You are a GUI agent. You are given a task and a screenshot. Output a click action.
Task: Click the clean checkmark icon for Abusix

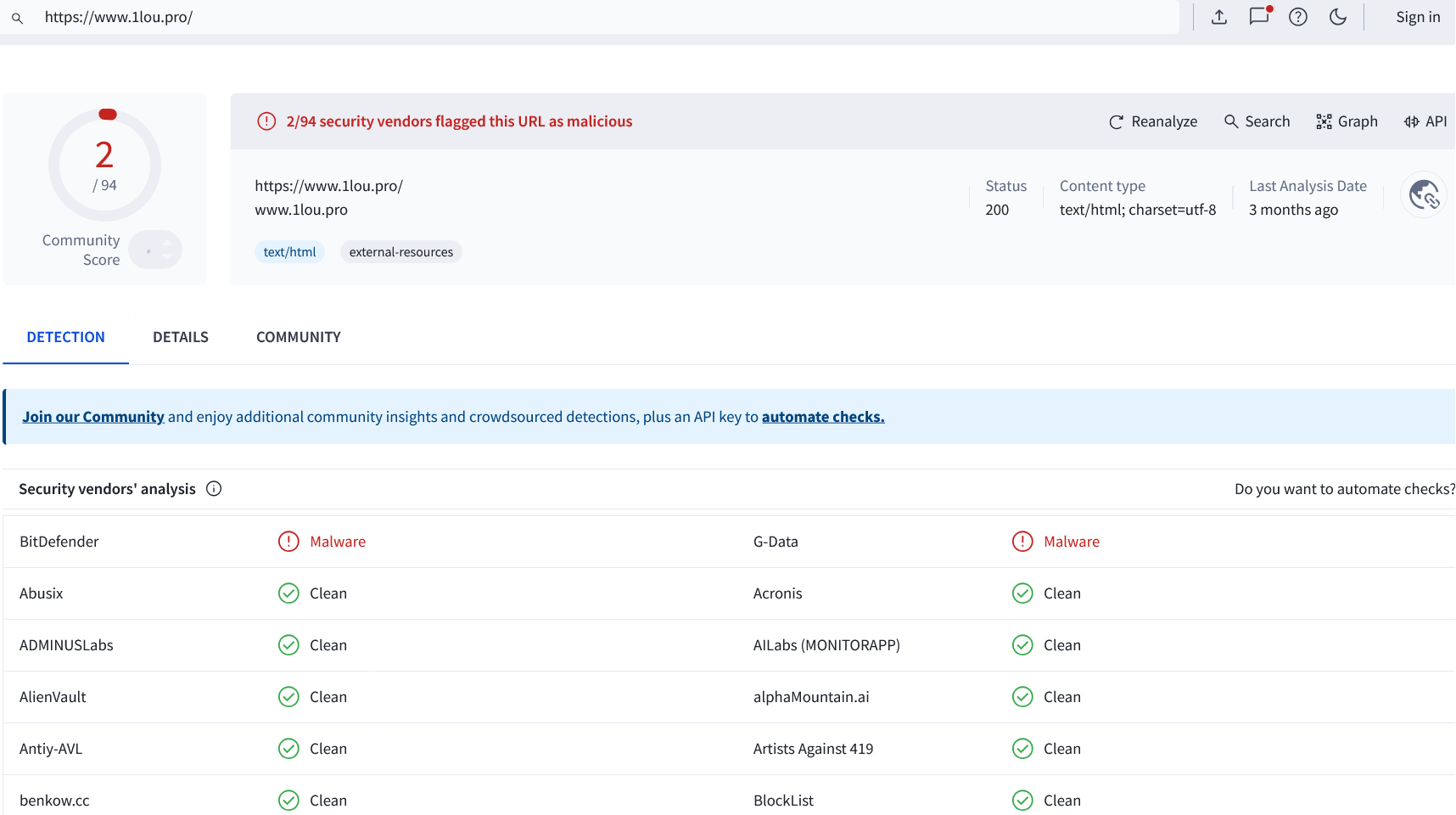point(288,593)
